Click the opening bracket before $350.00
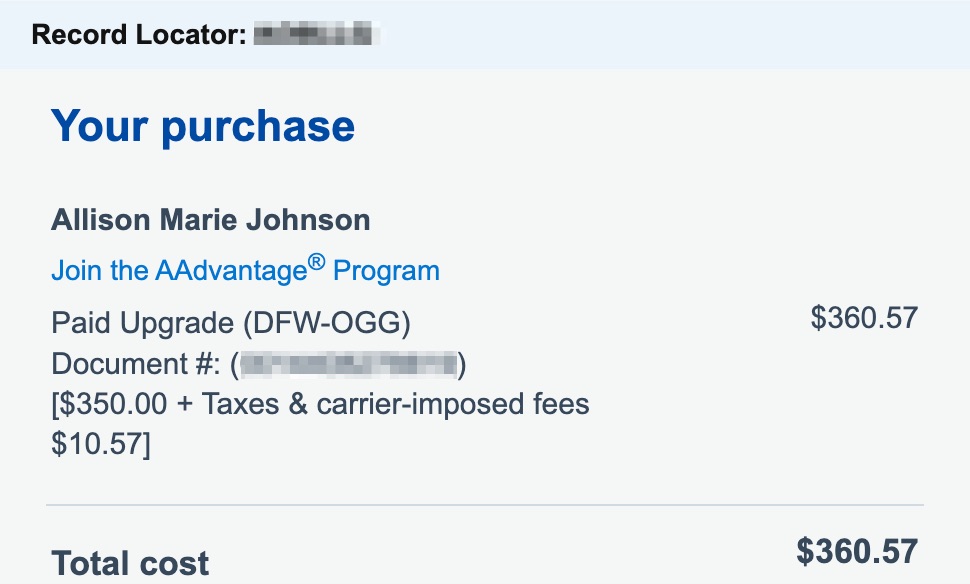This screenshot has height=584, width=970. [55, 404]
